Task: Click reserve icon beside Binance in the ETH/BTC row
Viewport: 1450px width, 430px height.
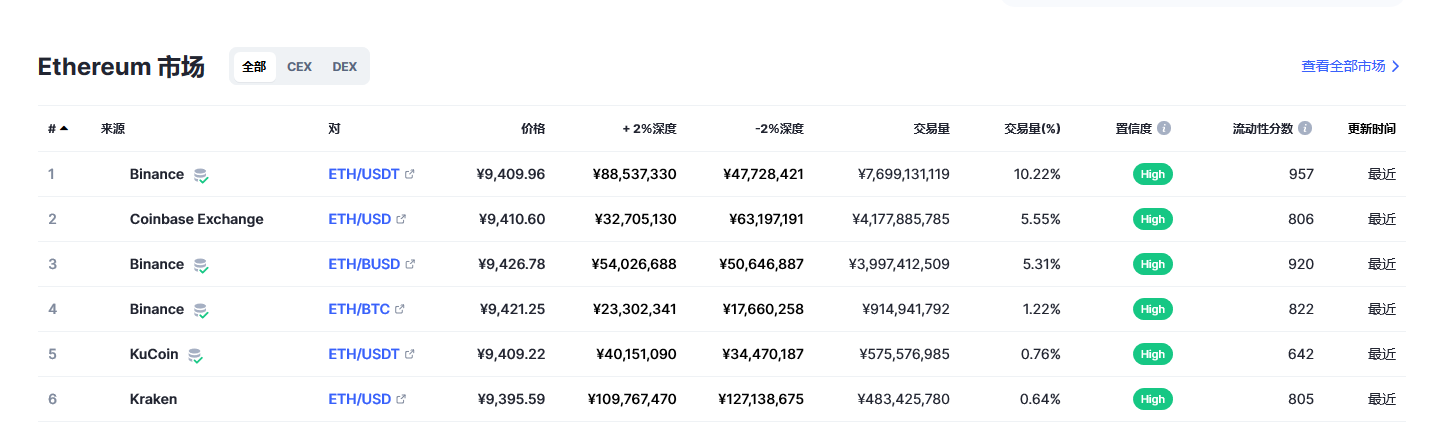Action: [201, 310]
